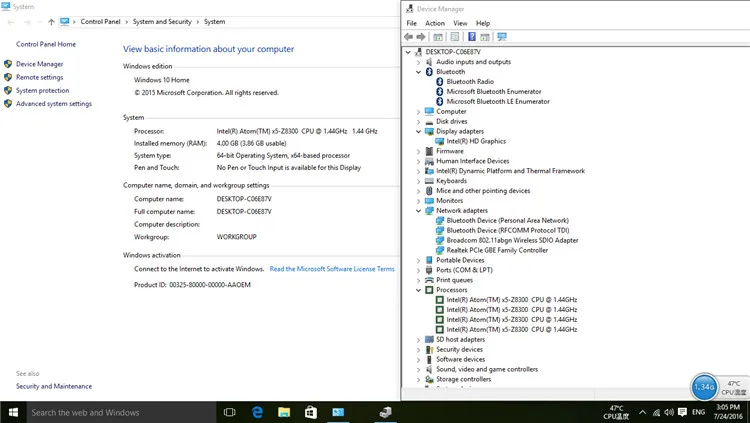
Task: Open Advanced system settings link
Action: (x=54, y=104)
